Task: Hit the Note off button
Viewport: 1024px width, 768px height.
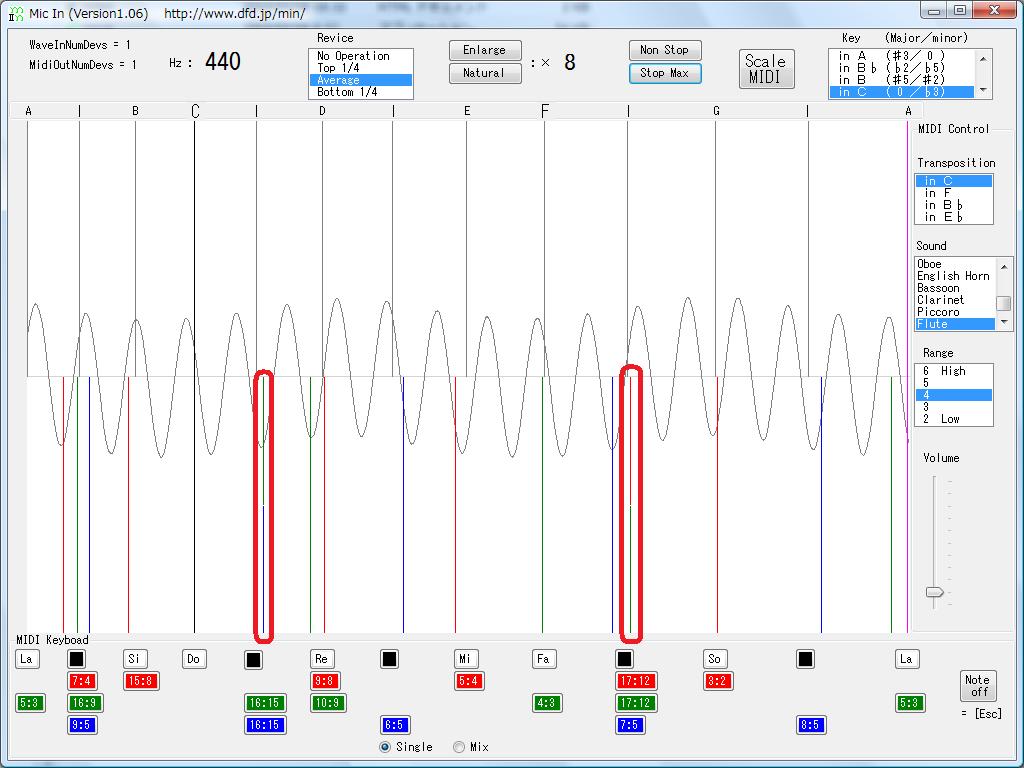Action: pyautogui.click(x=978, y=686)
